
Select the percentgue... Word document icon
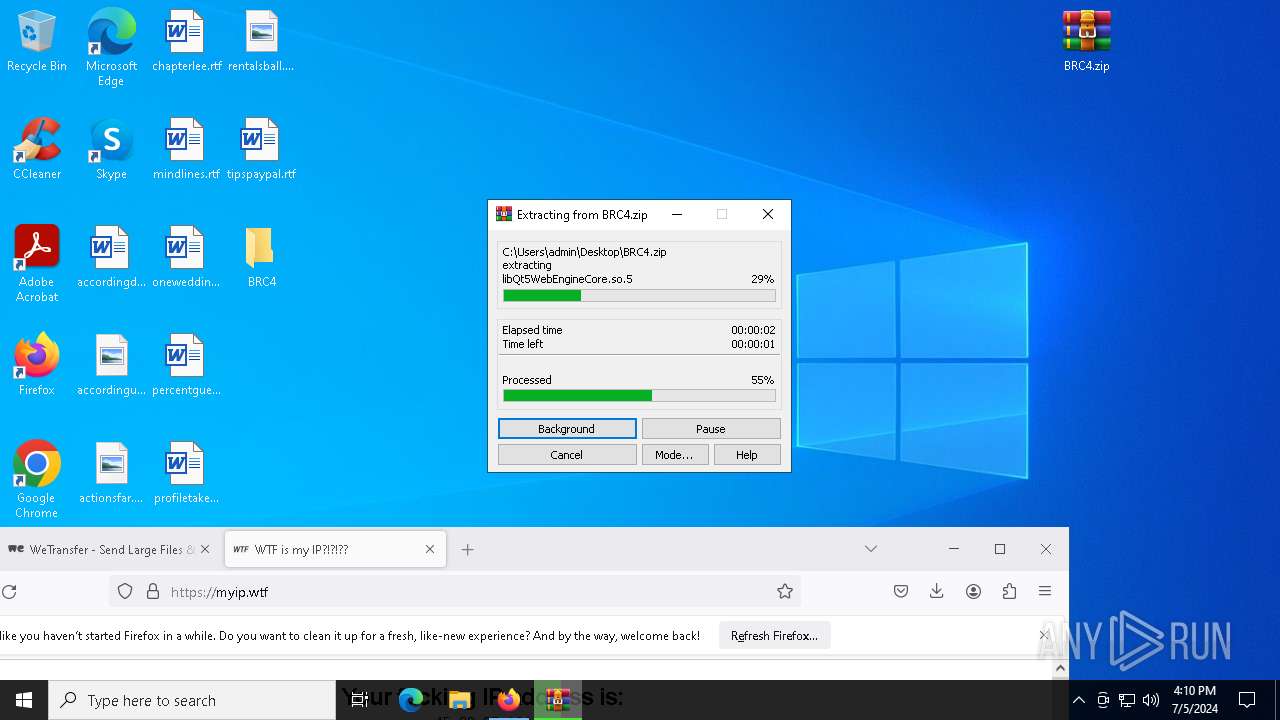tap(186, 366)
